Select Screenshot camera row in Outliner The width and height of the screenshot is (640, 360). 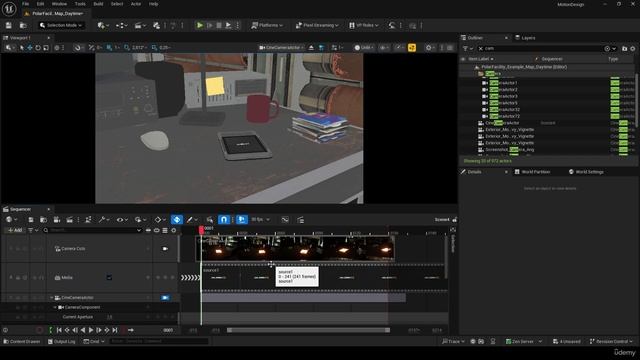tap(547, 150)
